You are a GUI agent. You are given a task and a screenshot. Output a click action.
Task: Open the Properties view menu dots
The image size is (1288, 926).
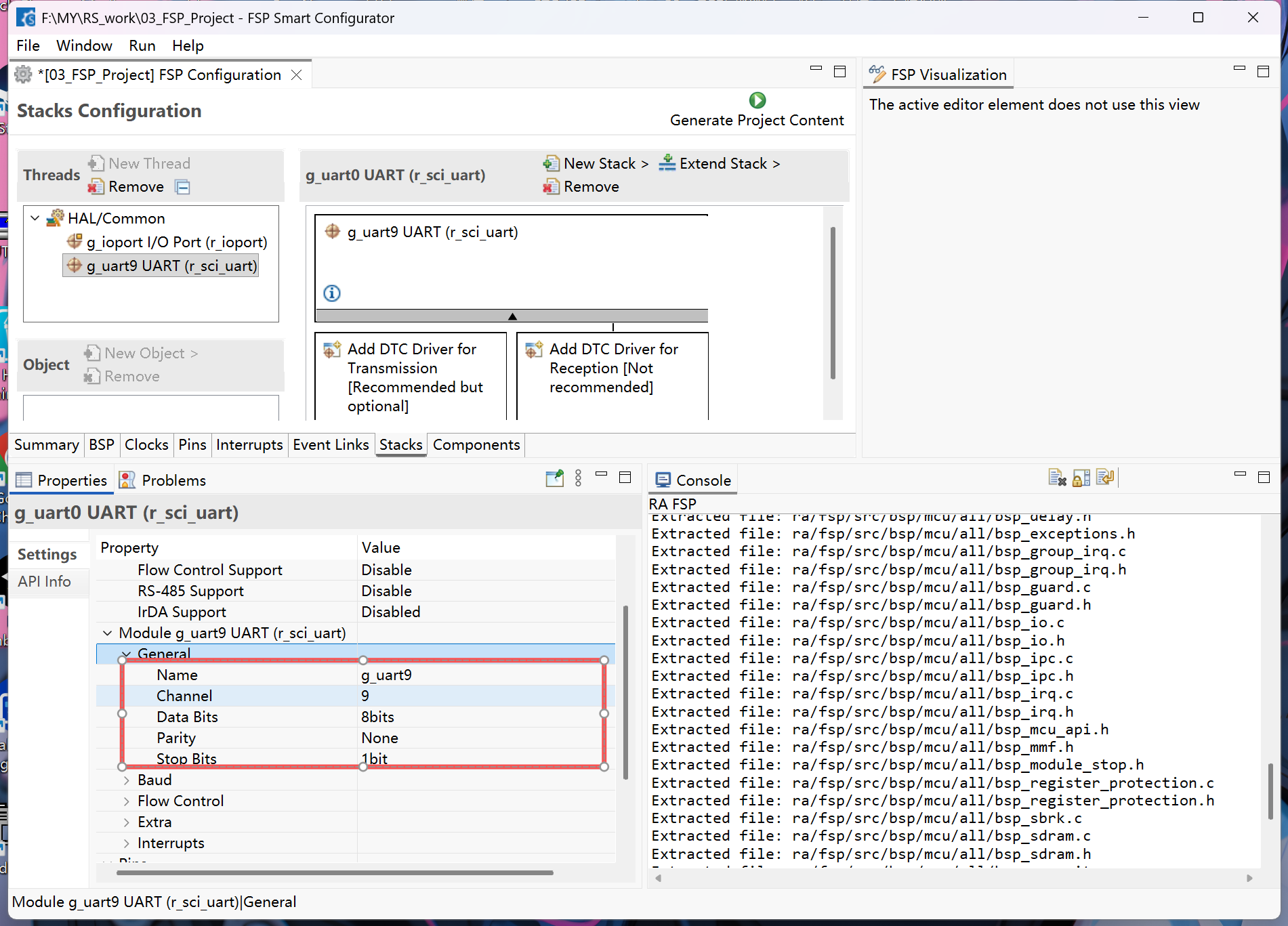pyautogui.click(x=578, y=478)
